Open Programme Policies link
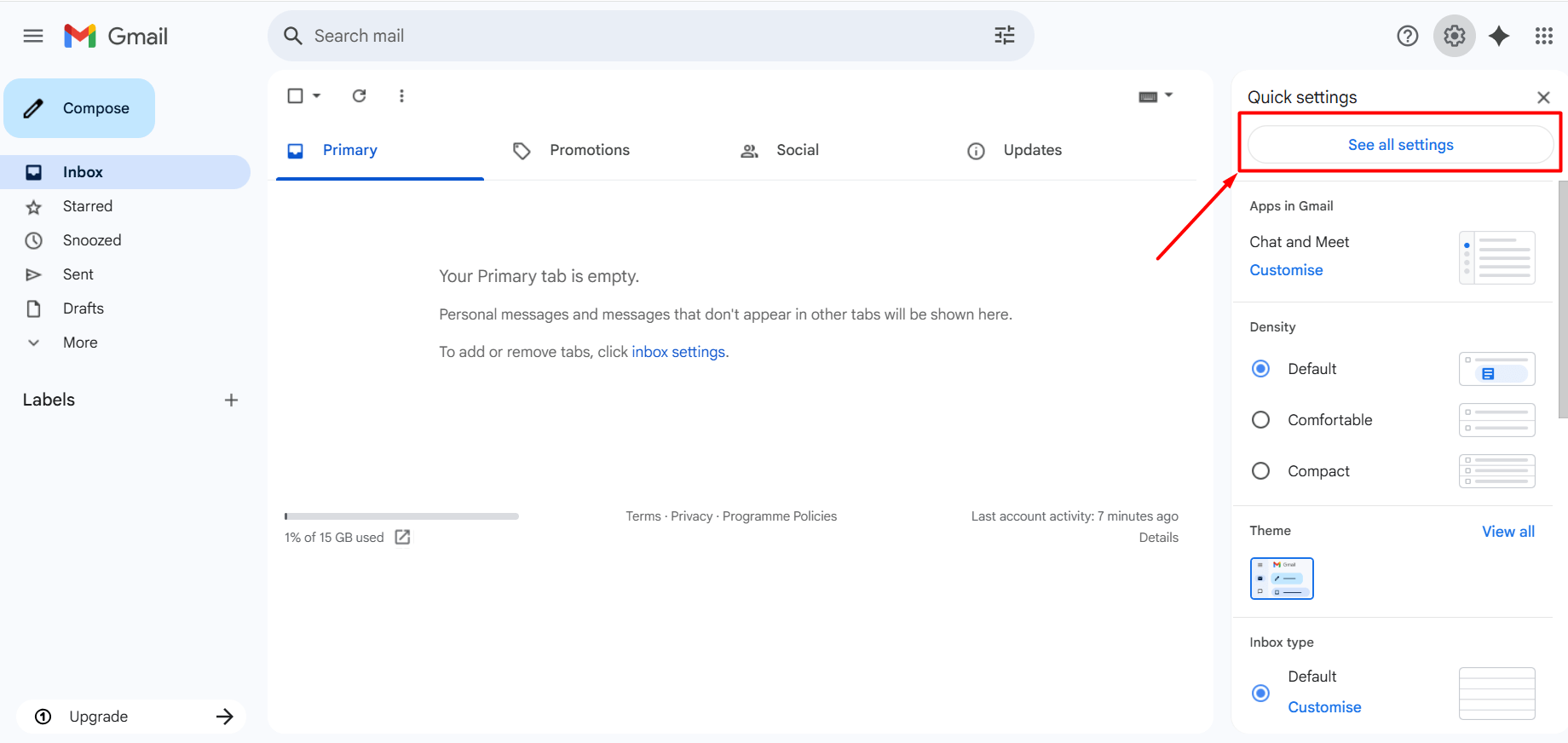 click(780, 516)
